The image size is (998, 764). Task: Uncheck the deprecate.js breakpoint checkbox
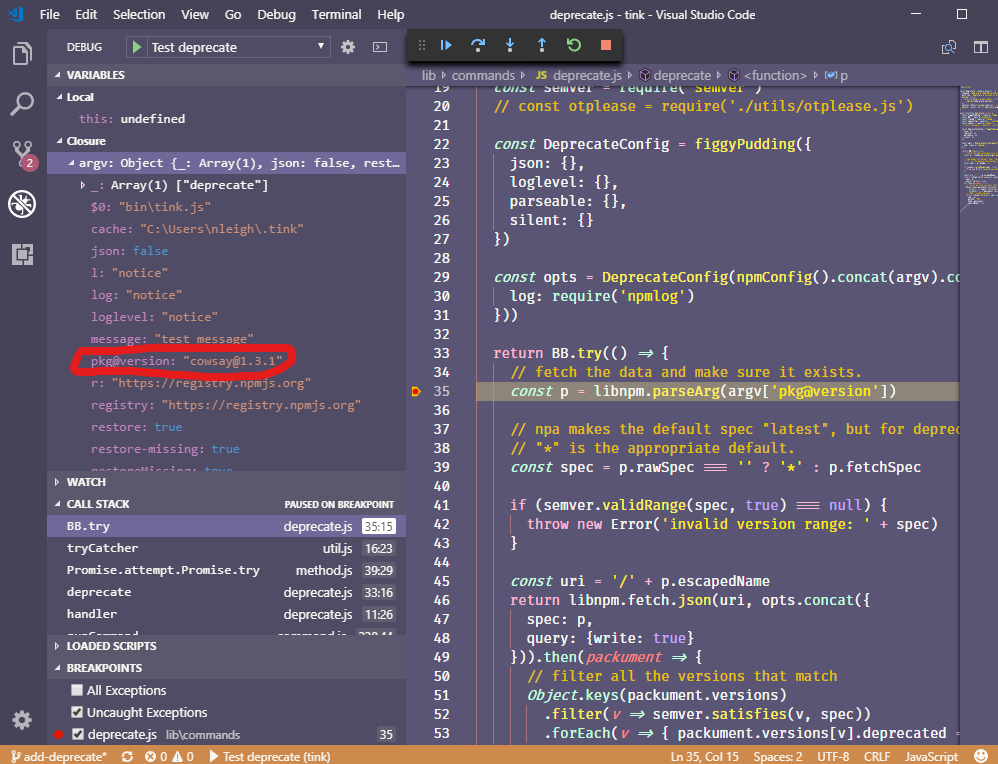(78, 734)
